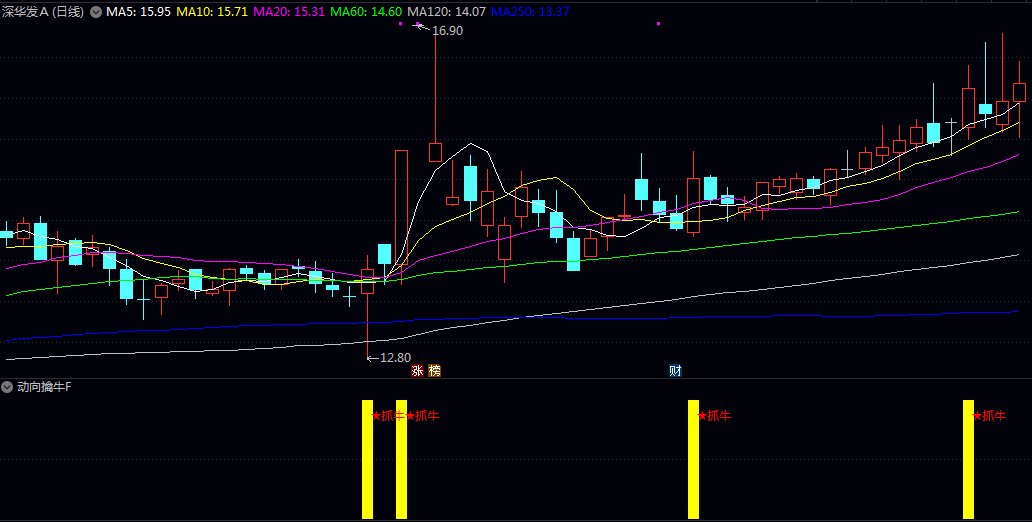This screenshot has width=1032, height=522.
Task: Expand the 动向擒牛F indicator menu arrow
Action: [x=7, y=387]
